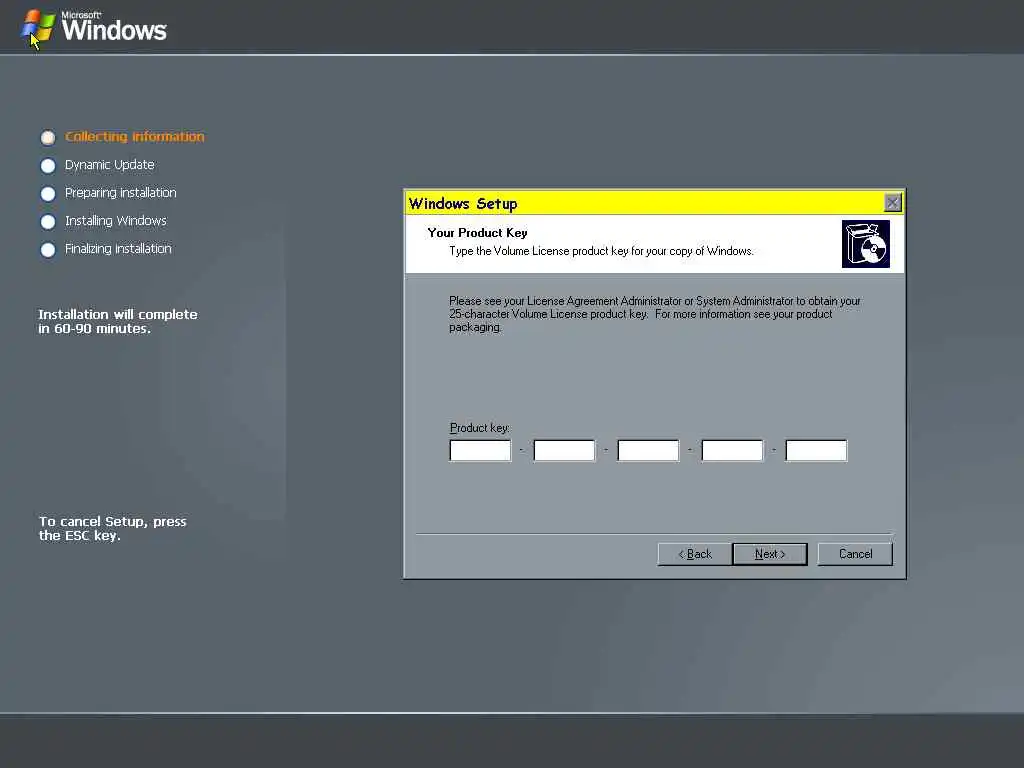This screenshot has height=768, width=1024.
Task: Focus the fourth product key field
Action: (x=732, y=451)
